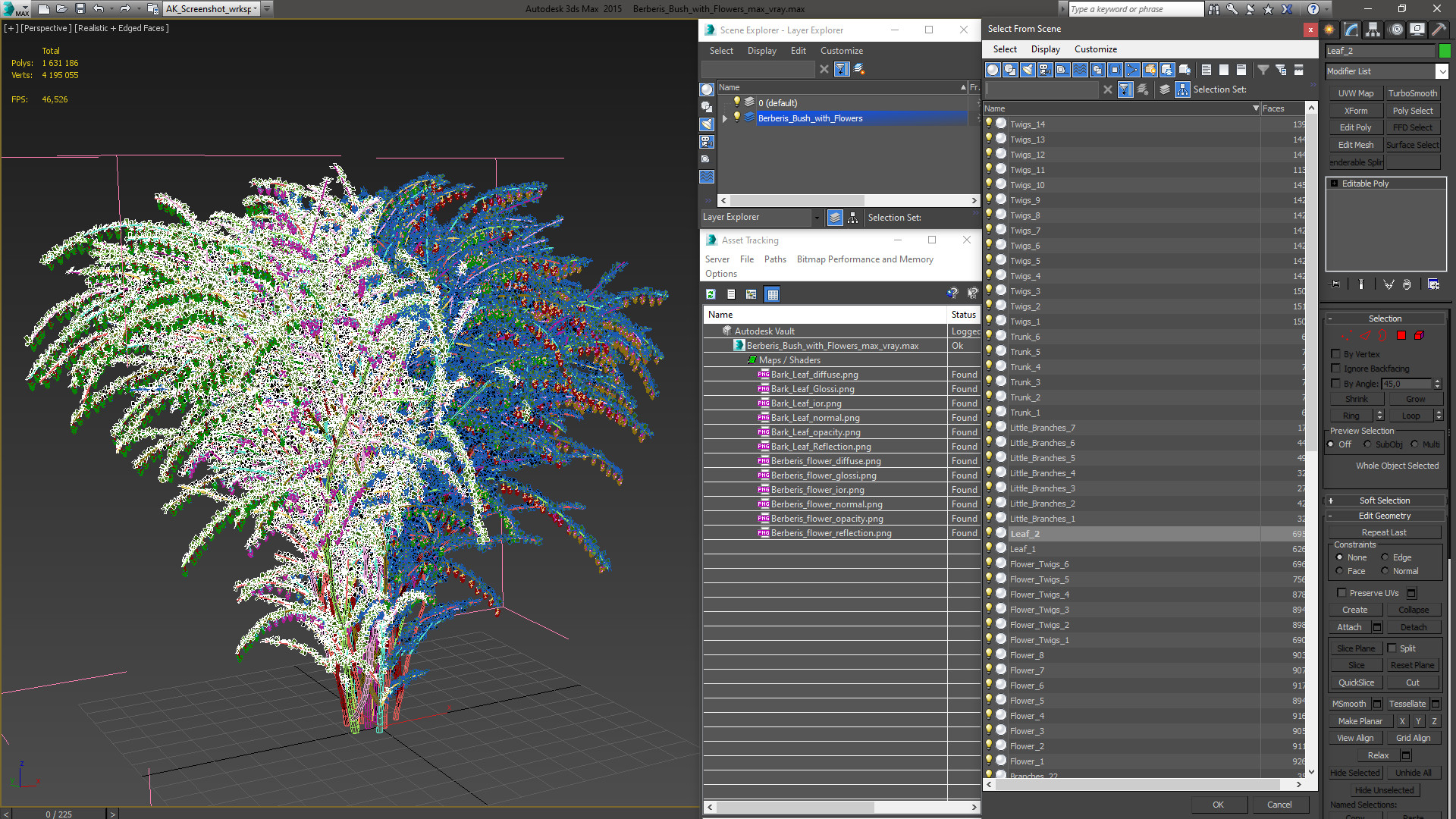Click OK in Select From Scene dialog
Image resolution: width=1456 pixels, height=819 pixels.
coord(1218,805)
